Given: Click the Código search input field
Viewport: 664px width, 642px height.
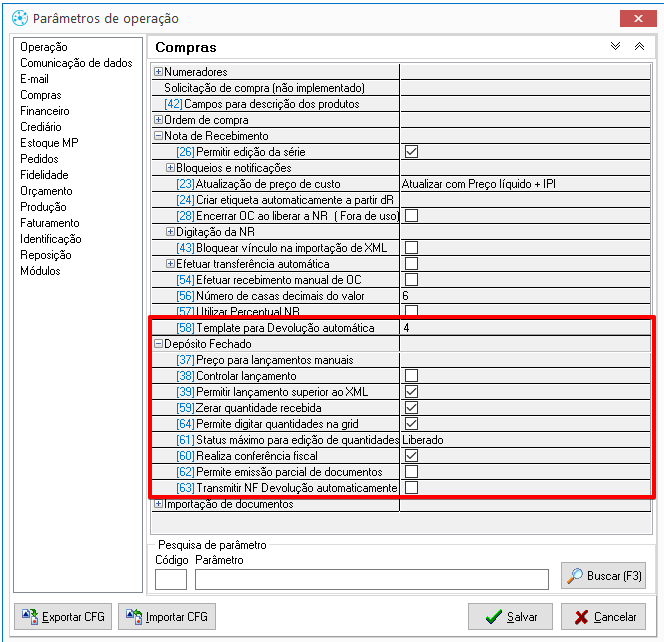Looking at the screenshot, I should pyautogui.click(x=170, y=579).
